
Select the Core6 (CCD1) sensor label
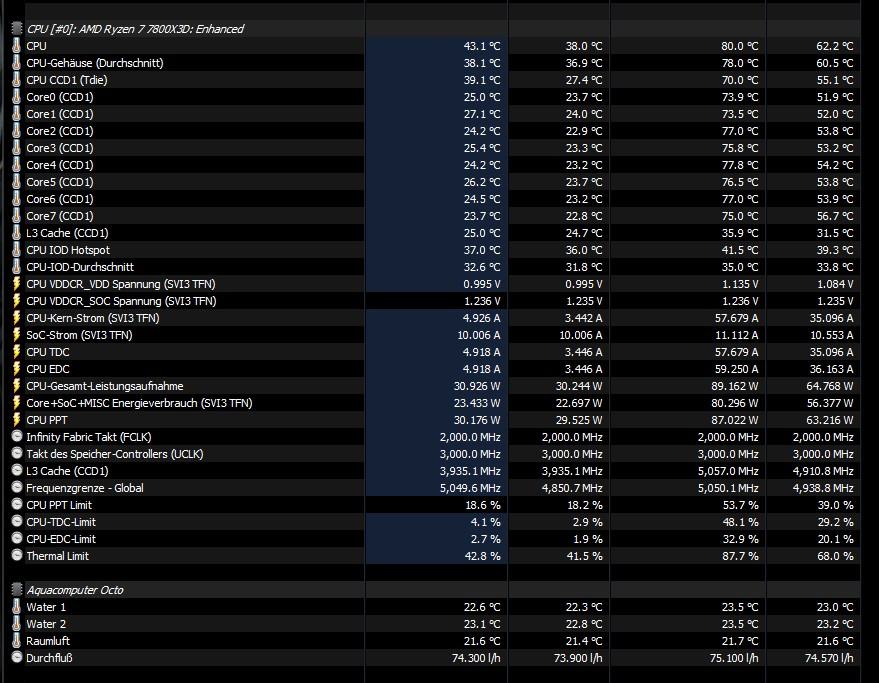click(x=60, y=199)
